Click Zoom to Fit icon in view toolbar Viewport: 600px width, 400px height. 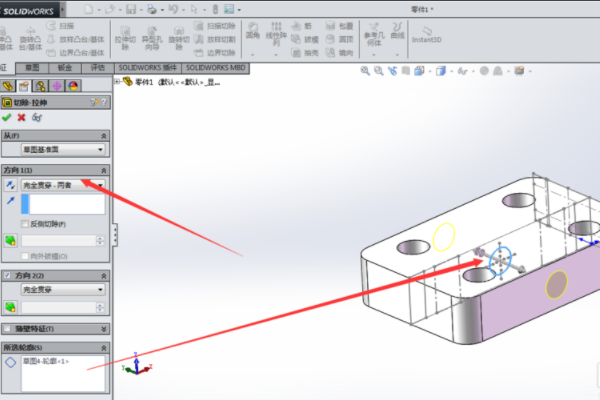[x=365, y=70]
